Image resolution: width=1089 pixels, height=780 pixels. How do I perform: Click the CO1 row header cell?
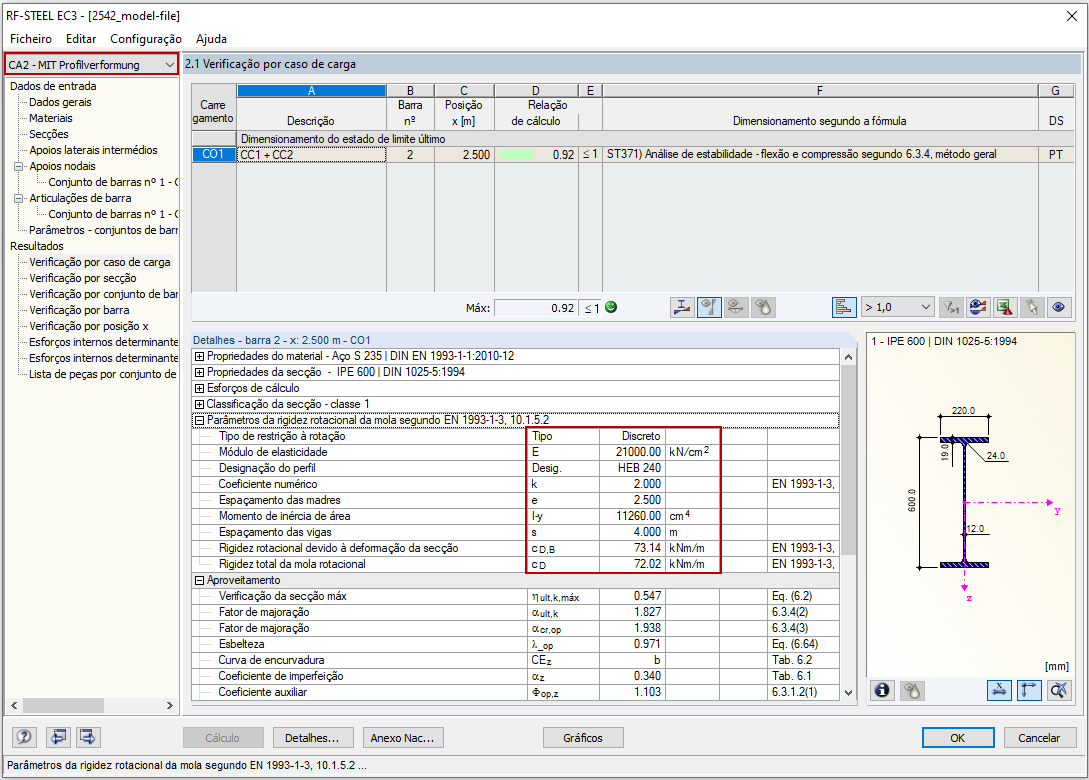(x=213, y=154)
